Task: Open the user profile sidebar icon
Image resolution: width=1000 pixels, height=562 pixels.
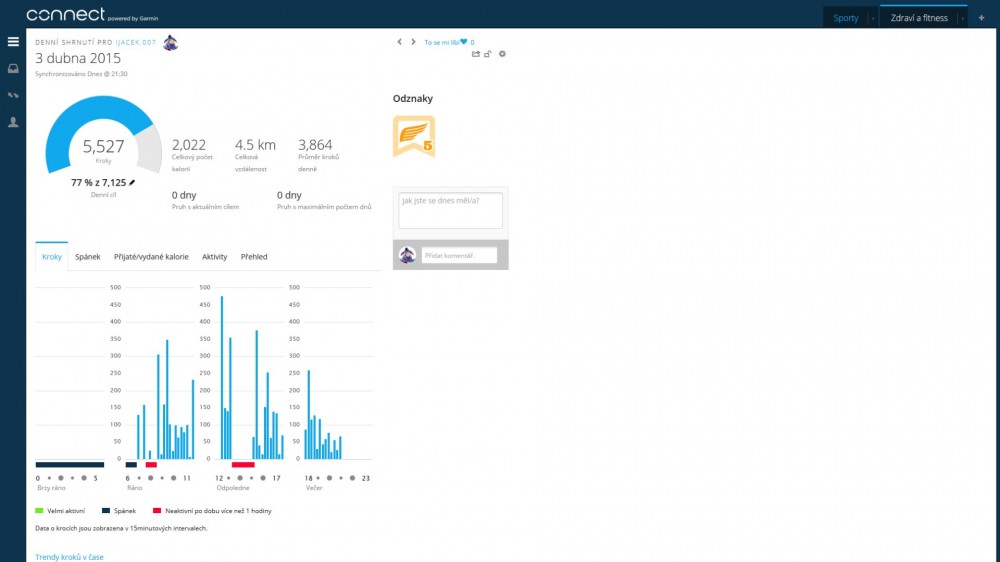Action: click(13, 122)
